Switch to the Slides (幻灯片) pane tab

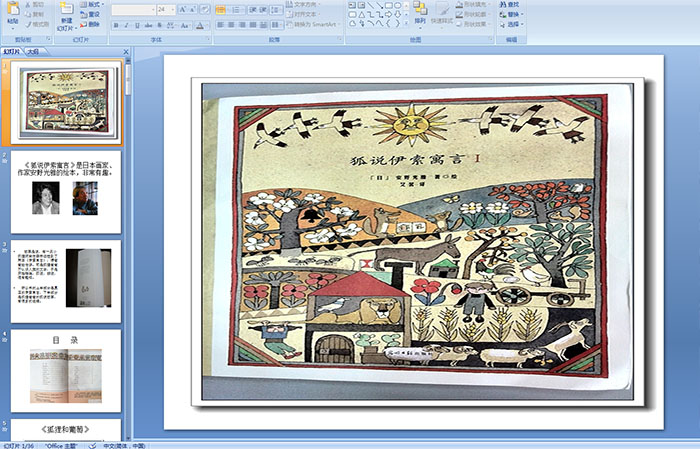[x=12, y=52]
